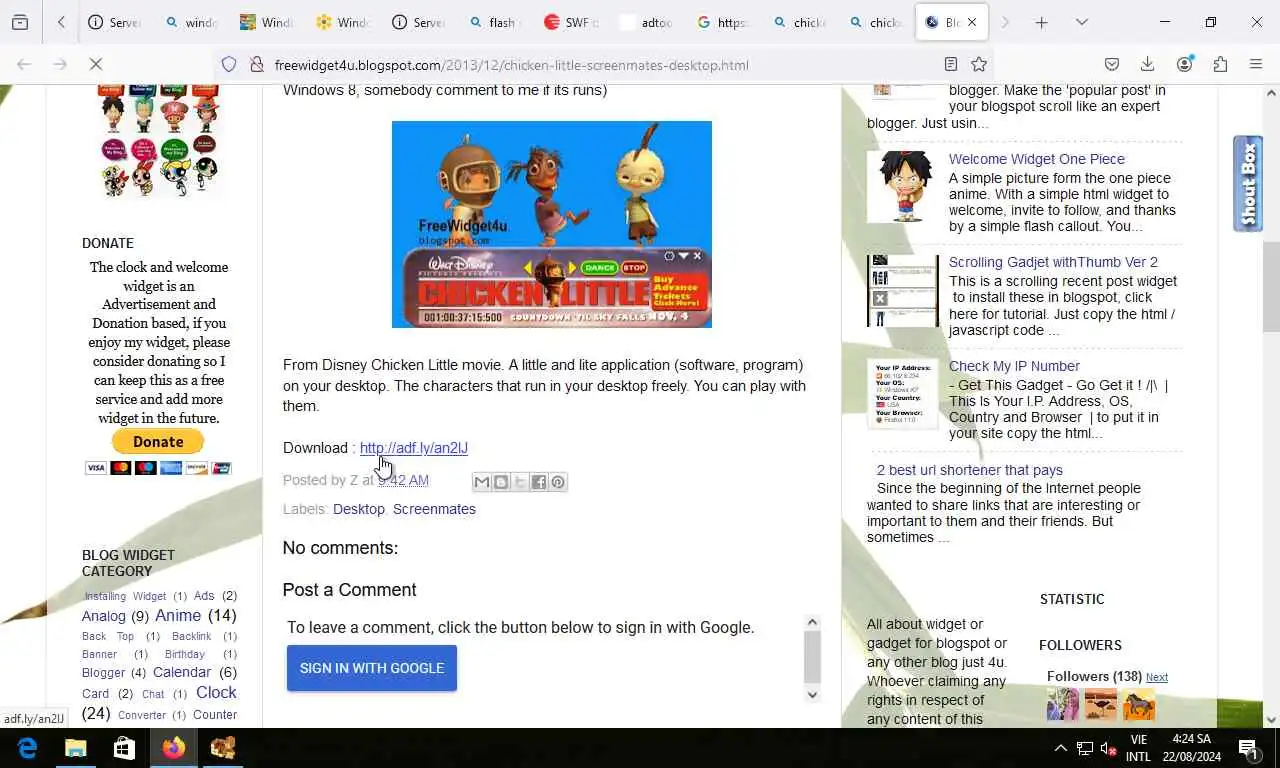Screen dimensions: 1280x768
Task: Open Microsoft Edge from the taskbar
Action: [27, 748]
